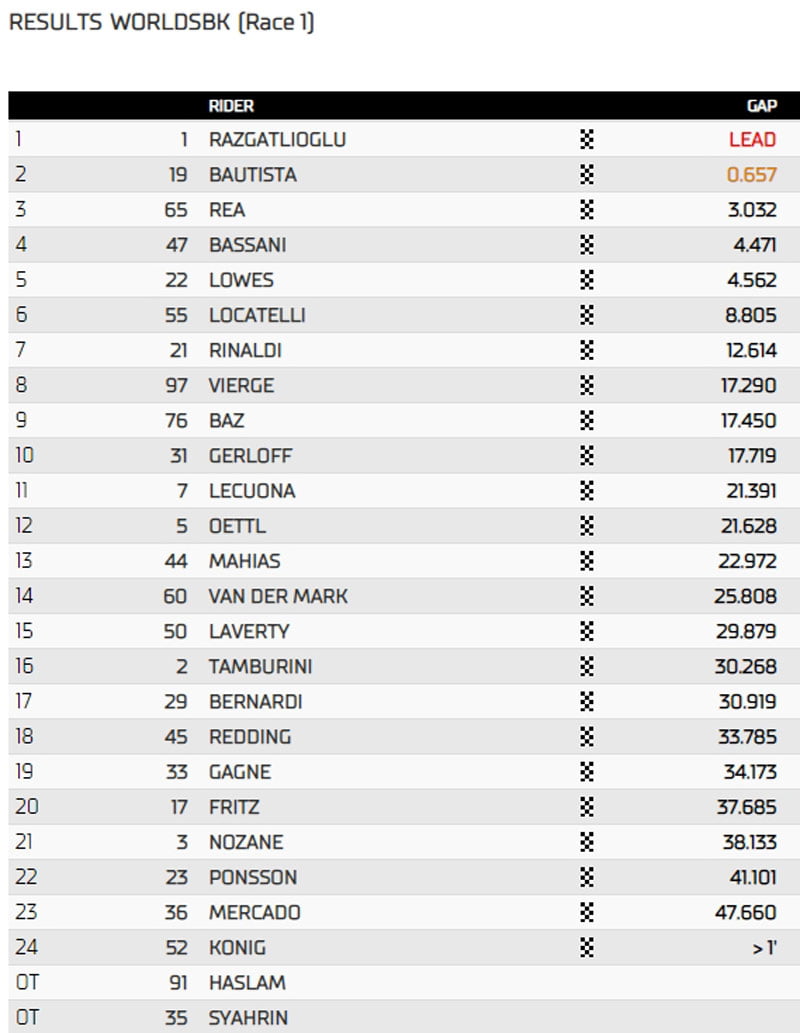Image resolution: width=800 pixels, height=1033 pixels.
Task: Click the GAP column header
Action: tap(761, 106)
